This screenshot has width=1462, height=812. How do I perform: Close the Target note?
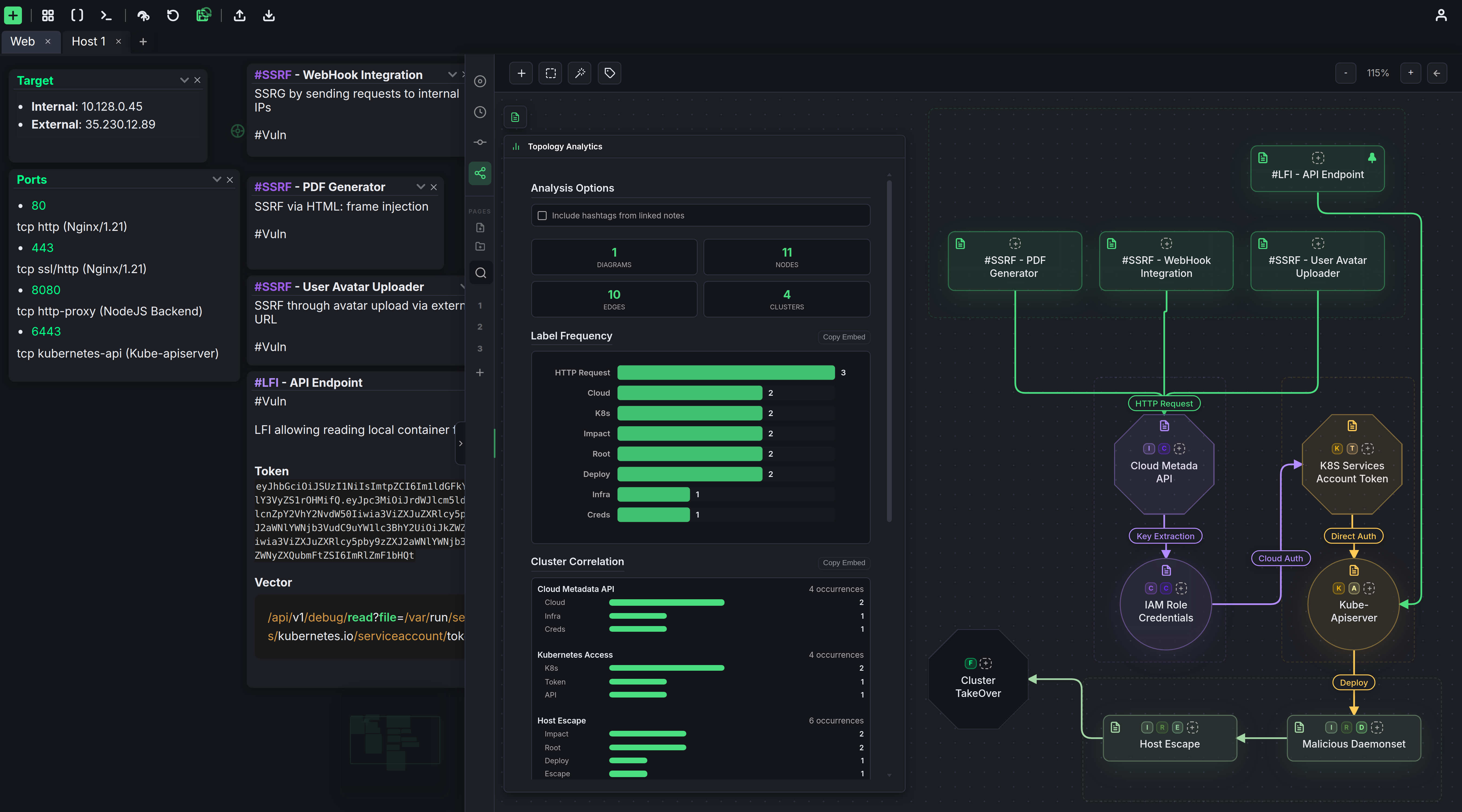[198, 80]
